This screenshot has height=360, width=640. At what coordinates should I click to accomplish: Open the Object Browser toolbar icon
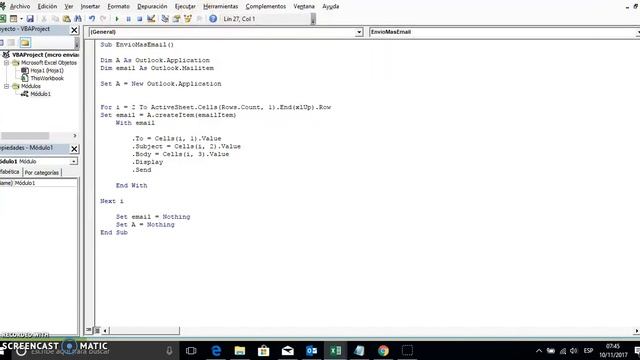(188, 19)
